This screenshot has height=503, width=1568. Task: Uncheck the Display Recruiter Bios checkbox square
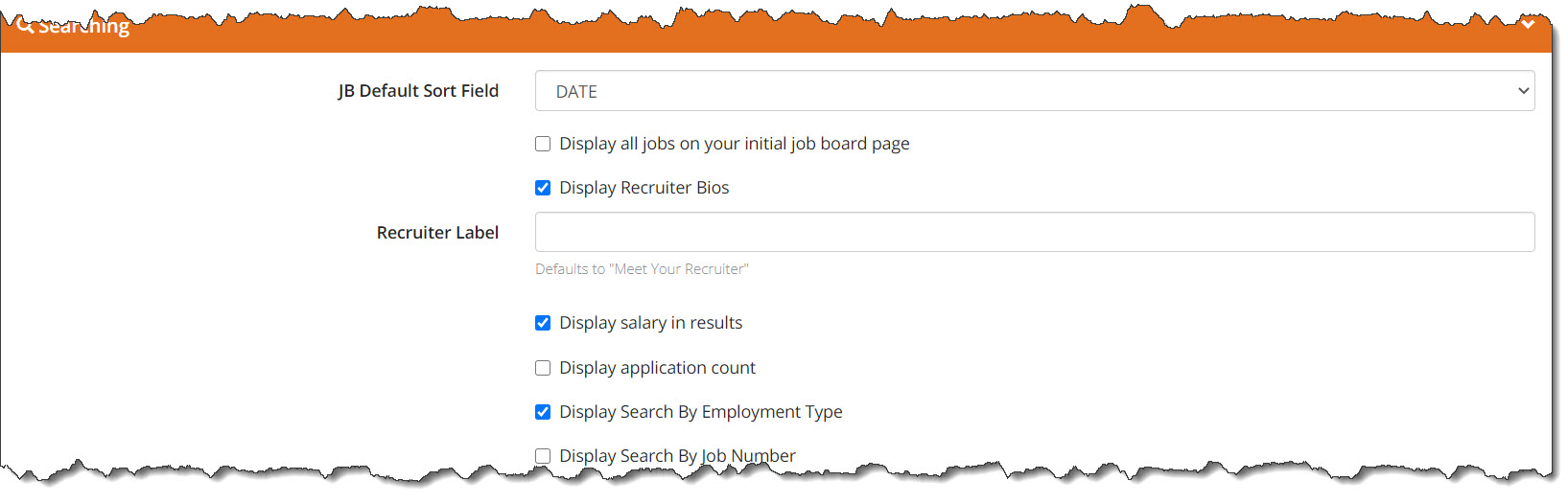[x=543, y=188]
